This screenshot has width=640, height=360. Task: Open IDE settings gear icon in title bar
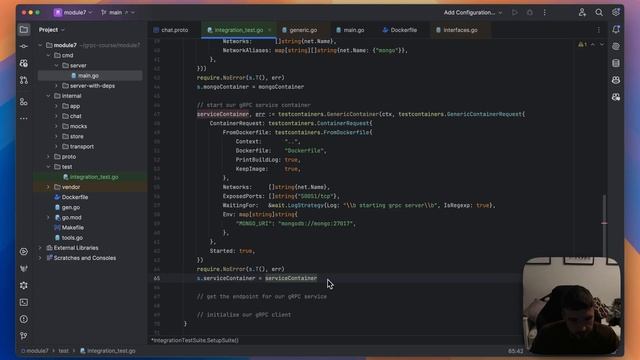[616, 13]
